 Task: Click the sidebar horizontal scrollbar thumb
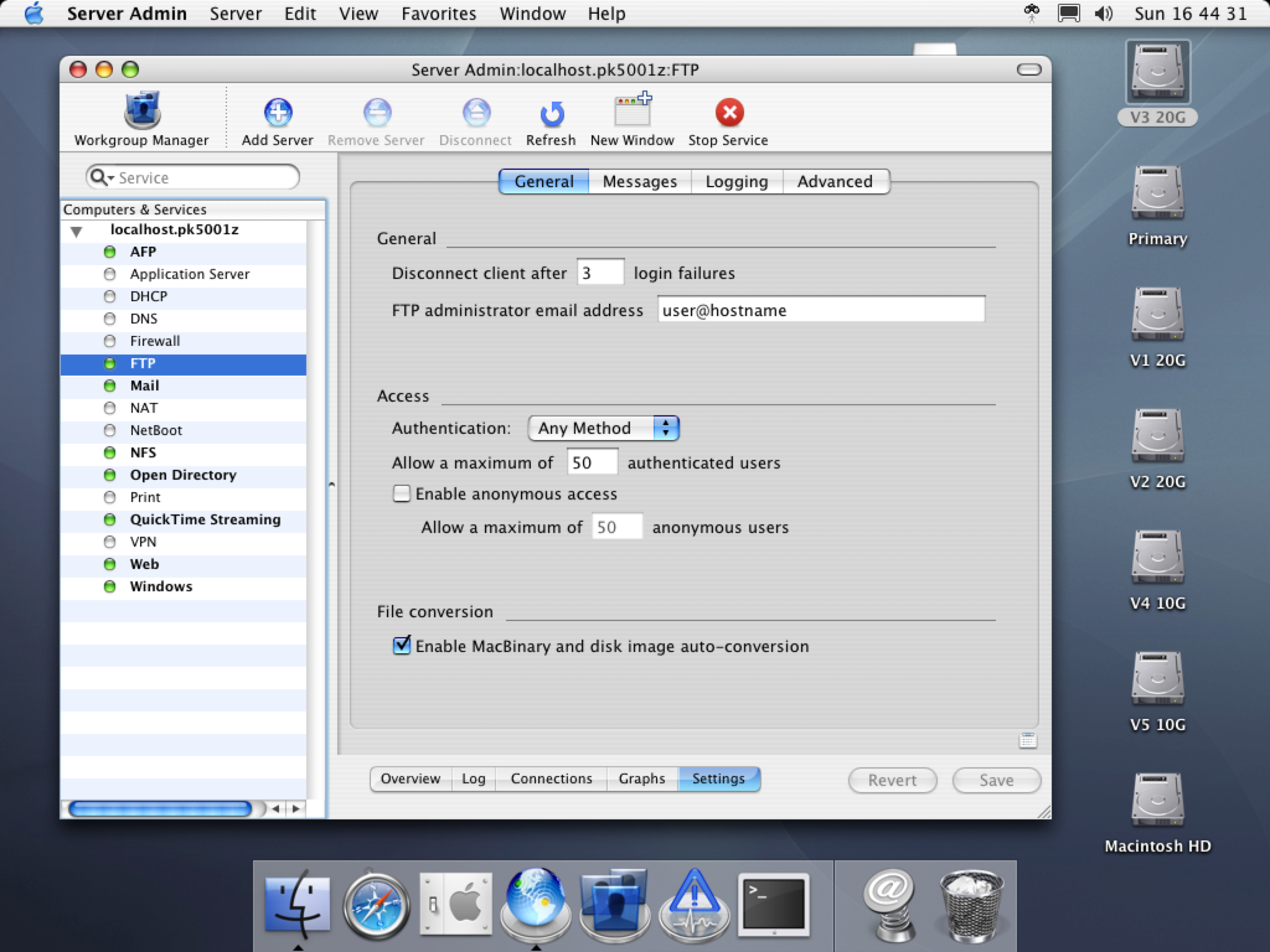(160, 809)
